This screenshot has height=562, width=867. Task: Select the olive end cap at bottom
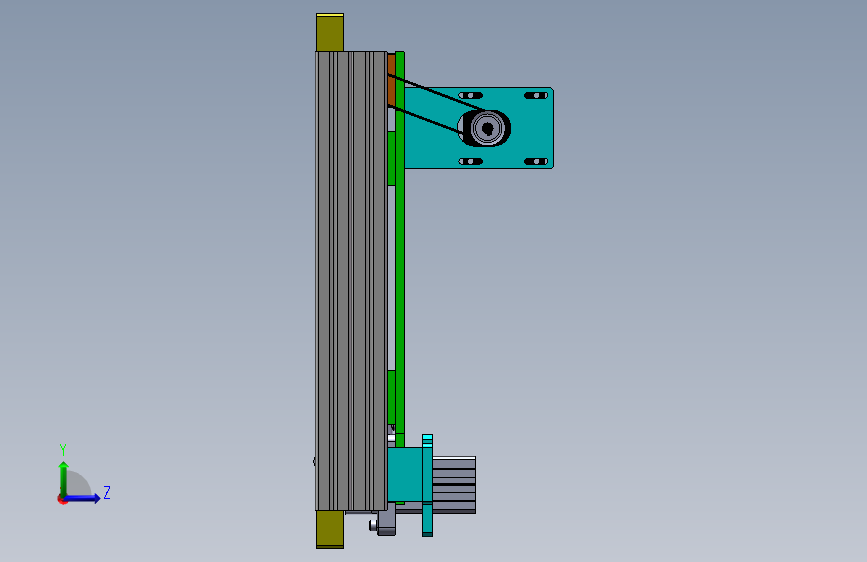click(x=330, y=529)
